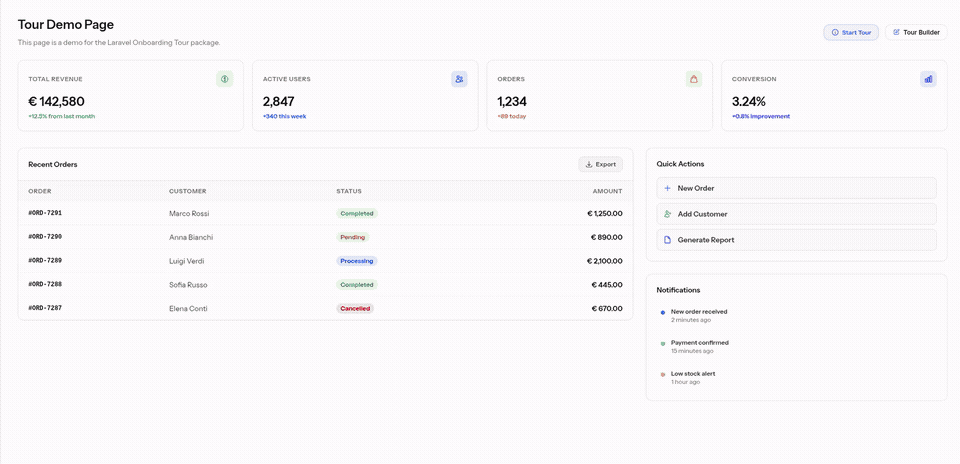Viewport: 960px width, 464px height.
Task: Click the Cancelled status badge for Elena Conti
Action: [355, 309]
